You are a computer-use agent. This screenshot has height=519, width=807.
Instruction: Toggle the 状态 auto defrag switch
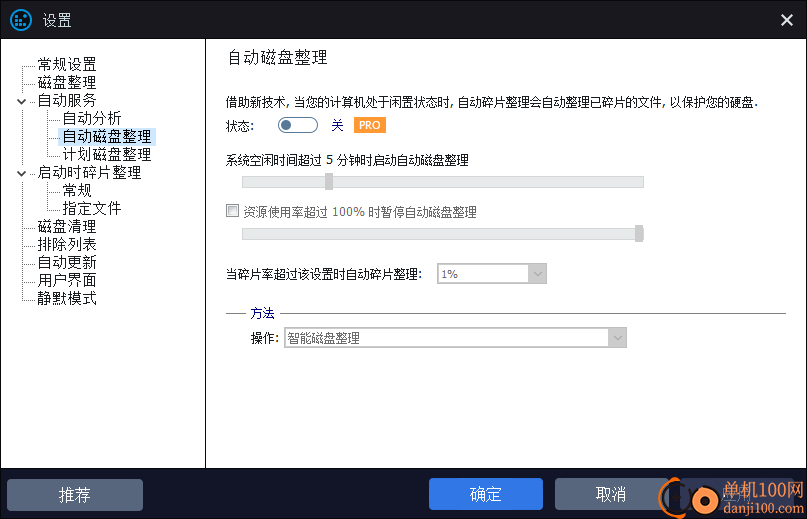point(298,125)
